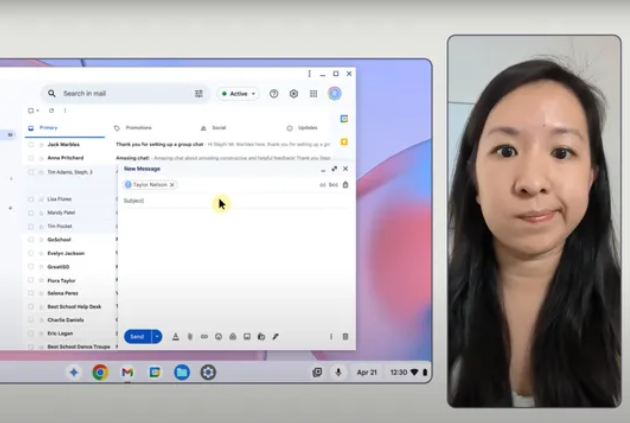The height and width of the screenshot is (423, 630).
Task: Insert signature with the pen icon
Action: point(275,337)
